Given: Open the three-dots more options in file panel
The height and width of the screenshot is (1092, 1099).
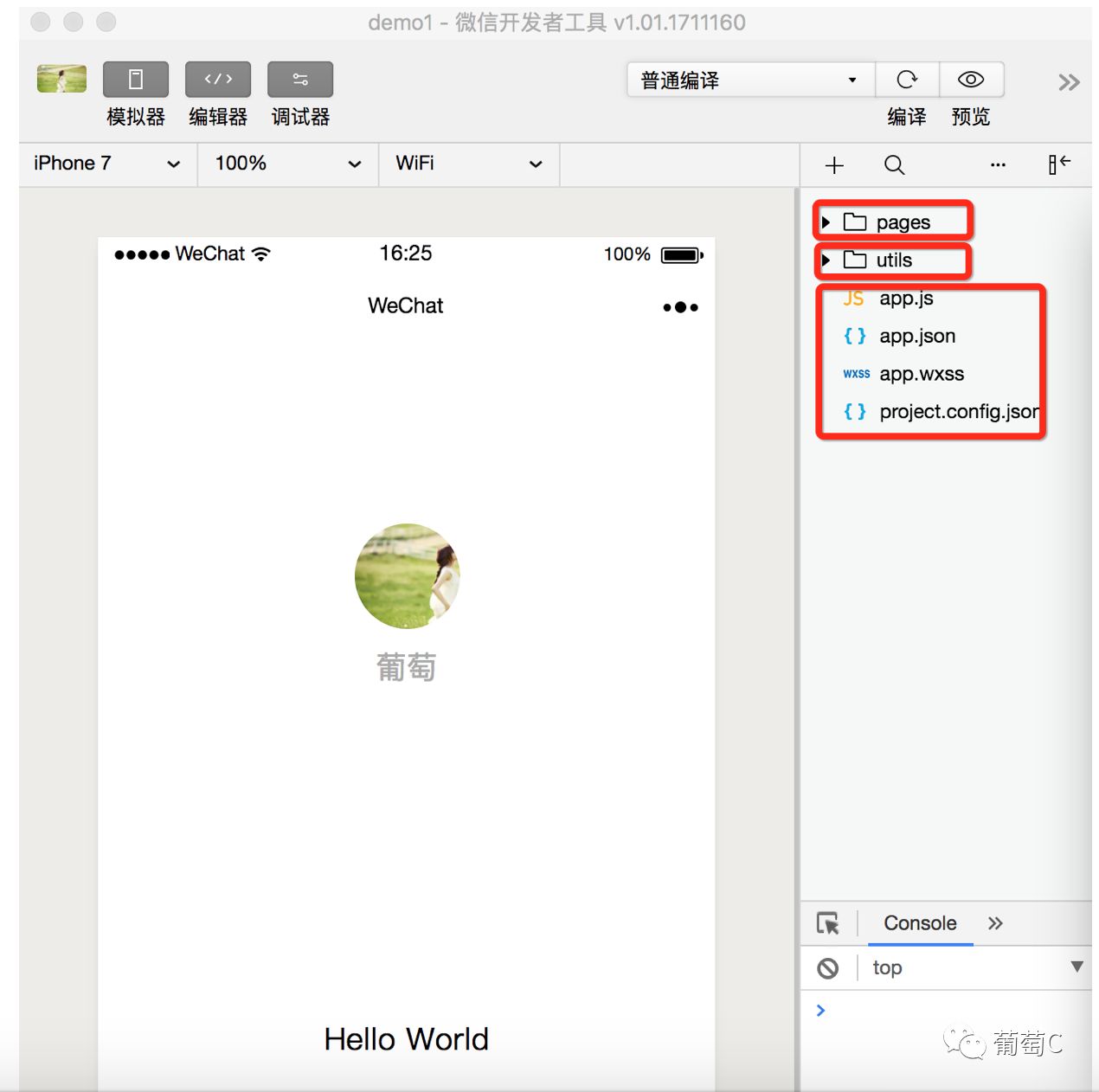Looking at the screenshot, I should coord(998,164).
